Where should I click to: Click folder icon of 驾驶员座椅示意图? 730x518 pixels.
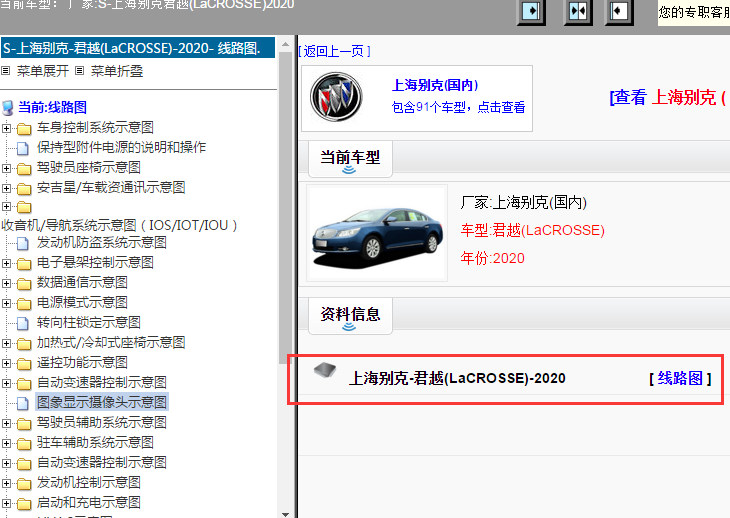[x=24, y=168]
